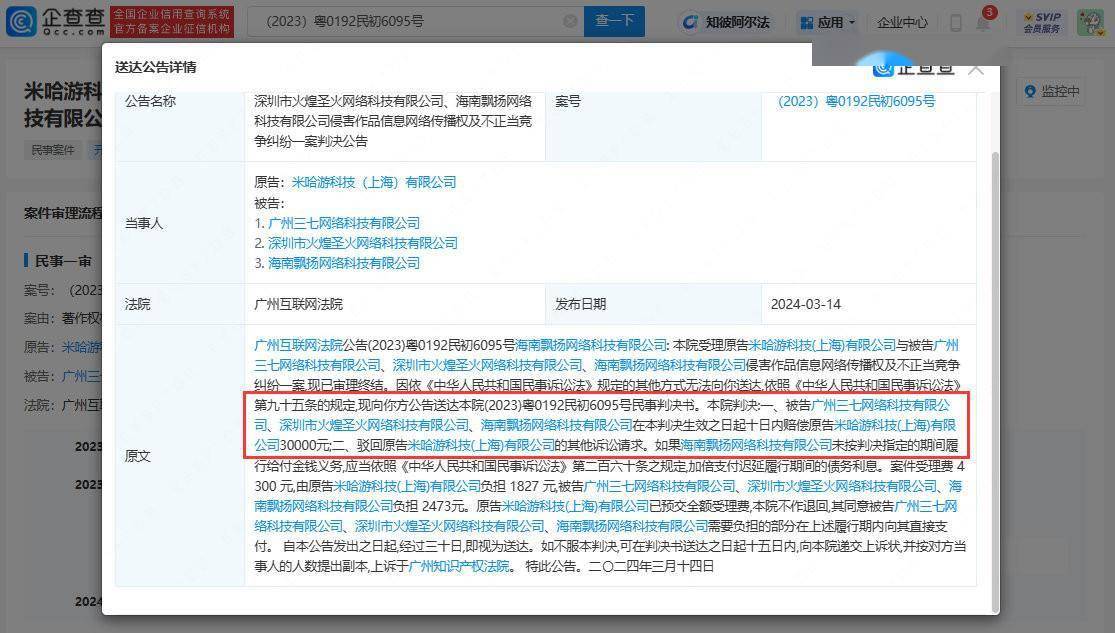The height and width of the screenshot is (633, 1115).
Task: Click the 送达公告详情 dialog title
Action: click(156, 67)
